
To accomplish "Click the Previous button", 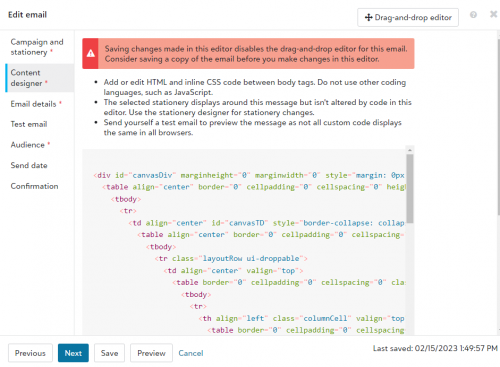I will click(x=30, y=353).
